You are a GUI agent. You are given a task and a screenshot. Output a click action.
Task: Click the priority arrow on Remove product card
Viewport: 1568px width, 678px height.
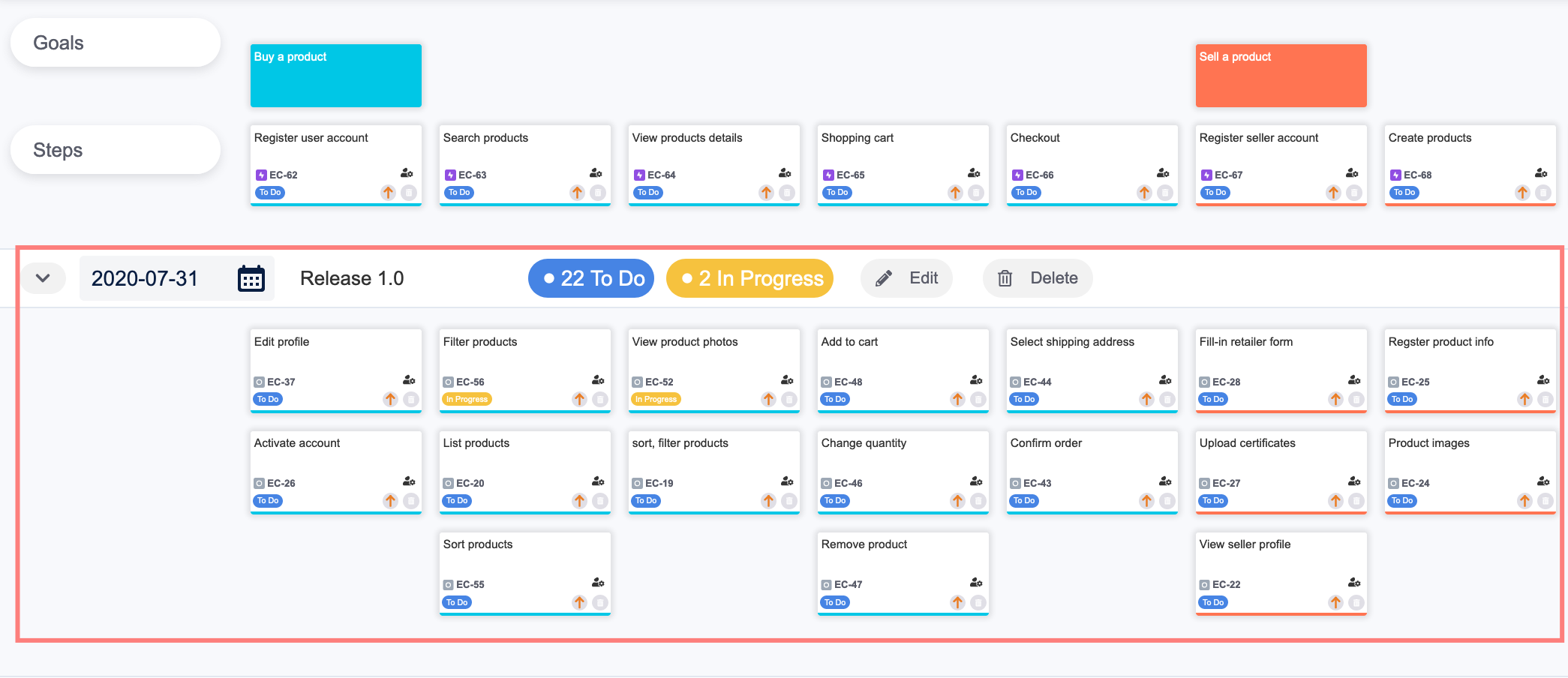pos(957,602)
